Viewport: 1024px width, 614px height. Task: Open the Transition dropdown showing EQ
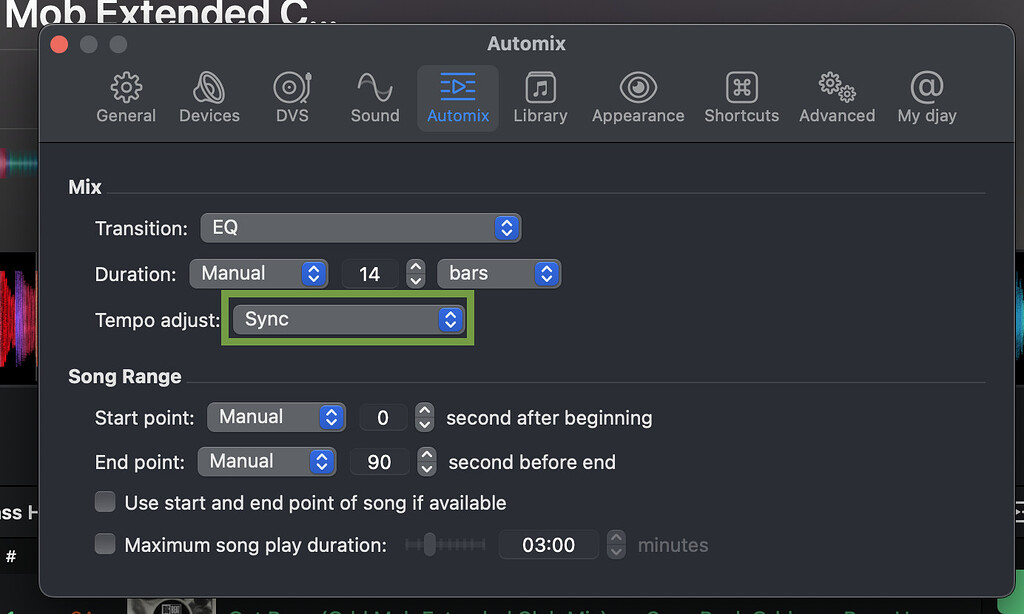coord(360,227)
